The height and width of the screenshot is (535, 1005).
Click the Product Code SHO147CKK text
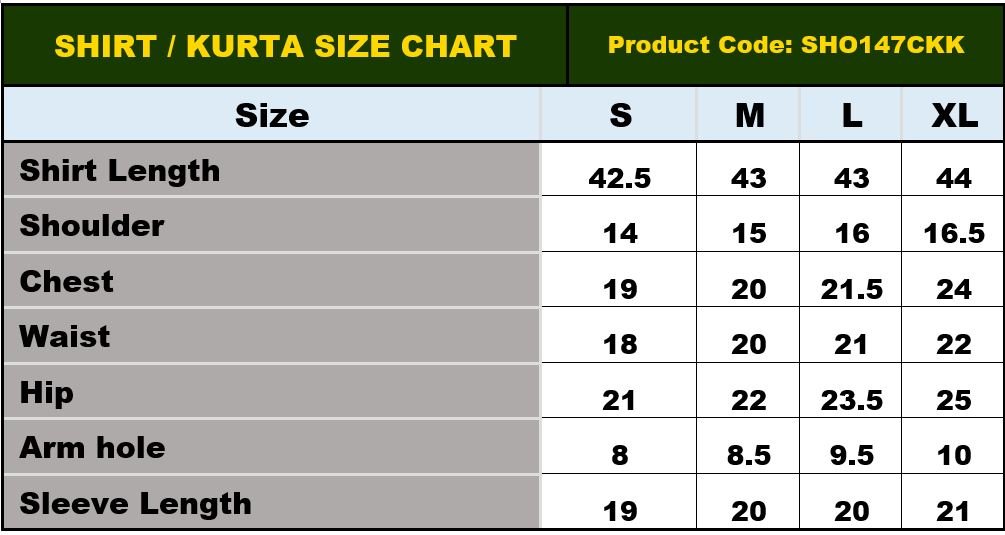click(786, 45)
